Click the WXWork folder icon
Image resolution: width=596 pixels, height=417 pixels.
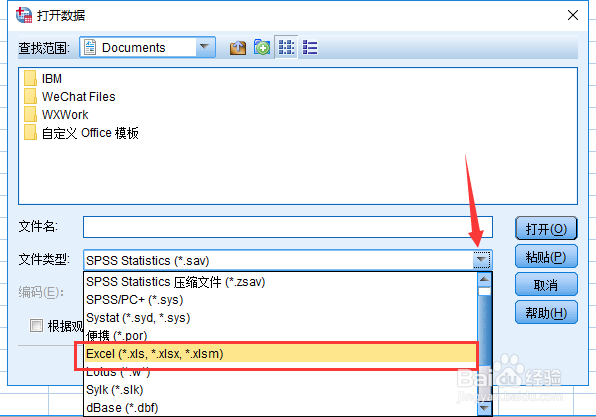30,114
